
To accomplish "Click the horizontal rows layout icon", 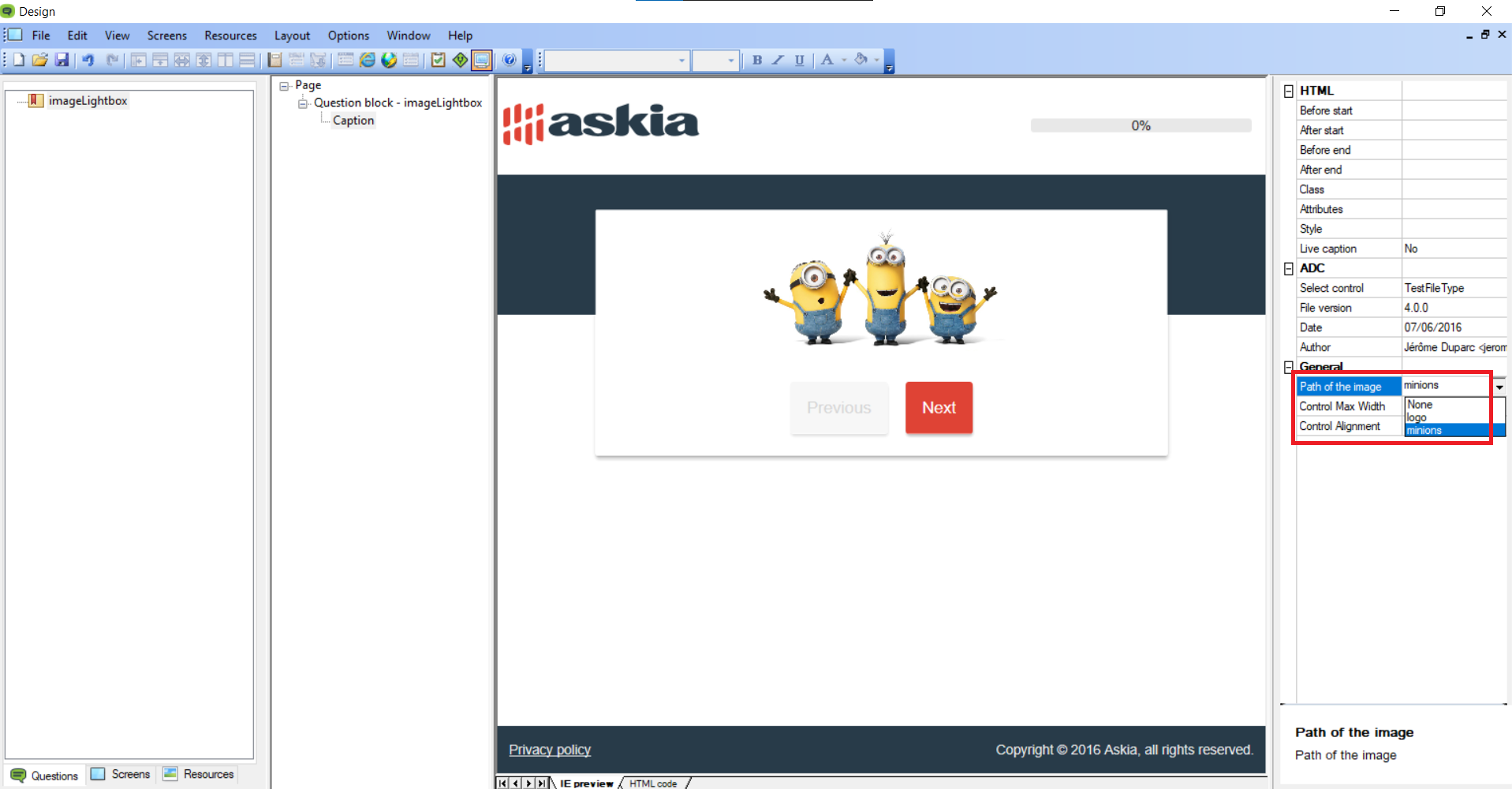I will (x=247, y=60).
